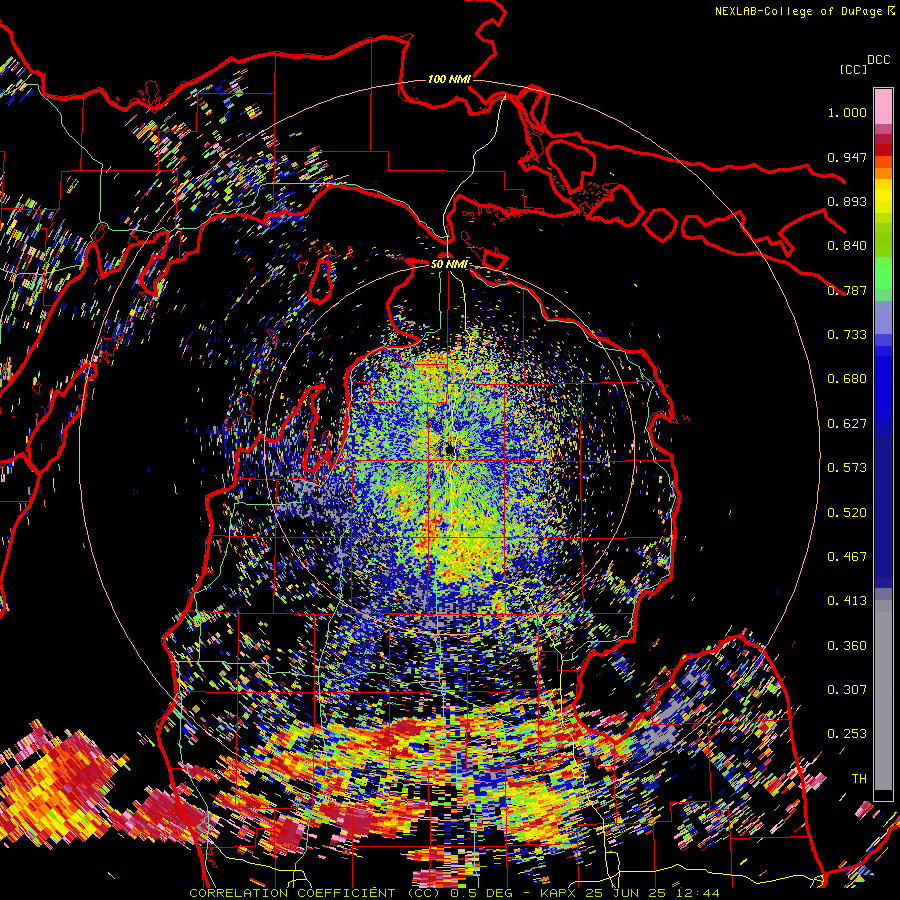Click the TH threshold legend label
Image resolution: width=900 pixels, height=900 pixels.
coord(859,779)
